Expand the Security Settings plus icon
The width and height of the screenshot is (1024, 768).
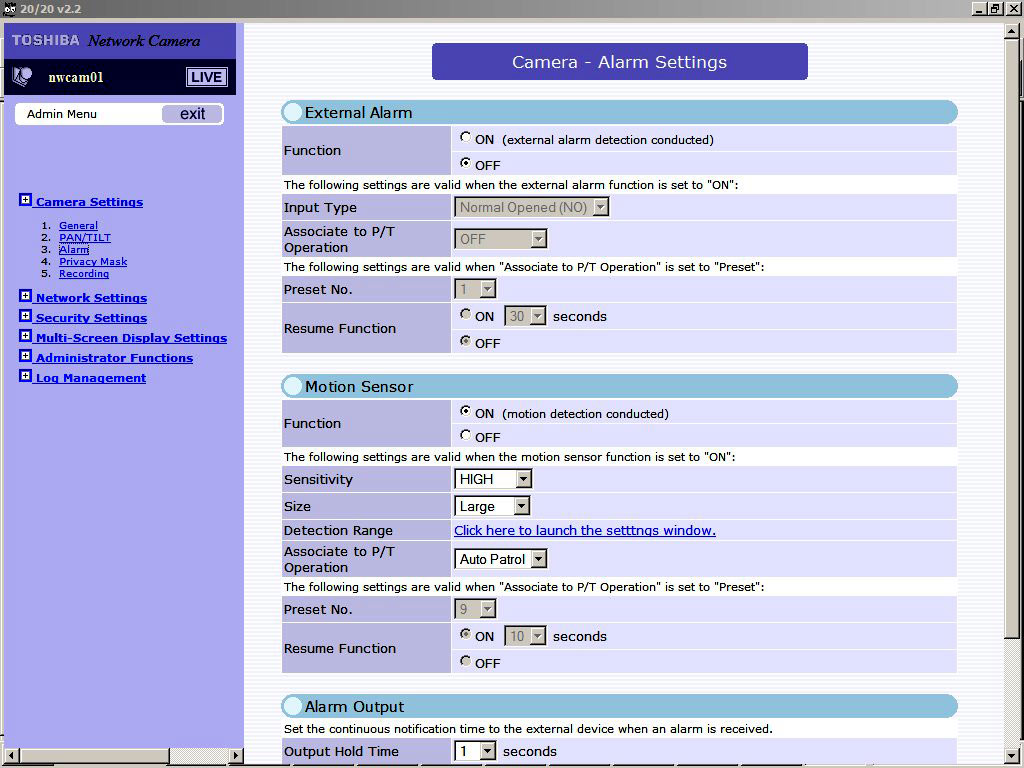(x=26, y=317)
